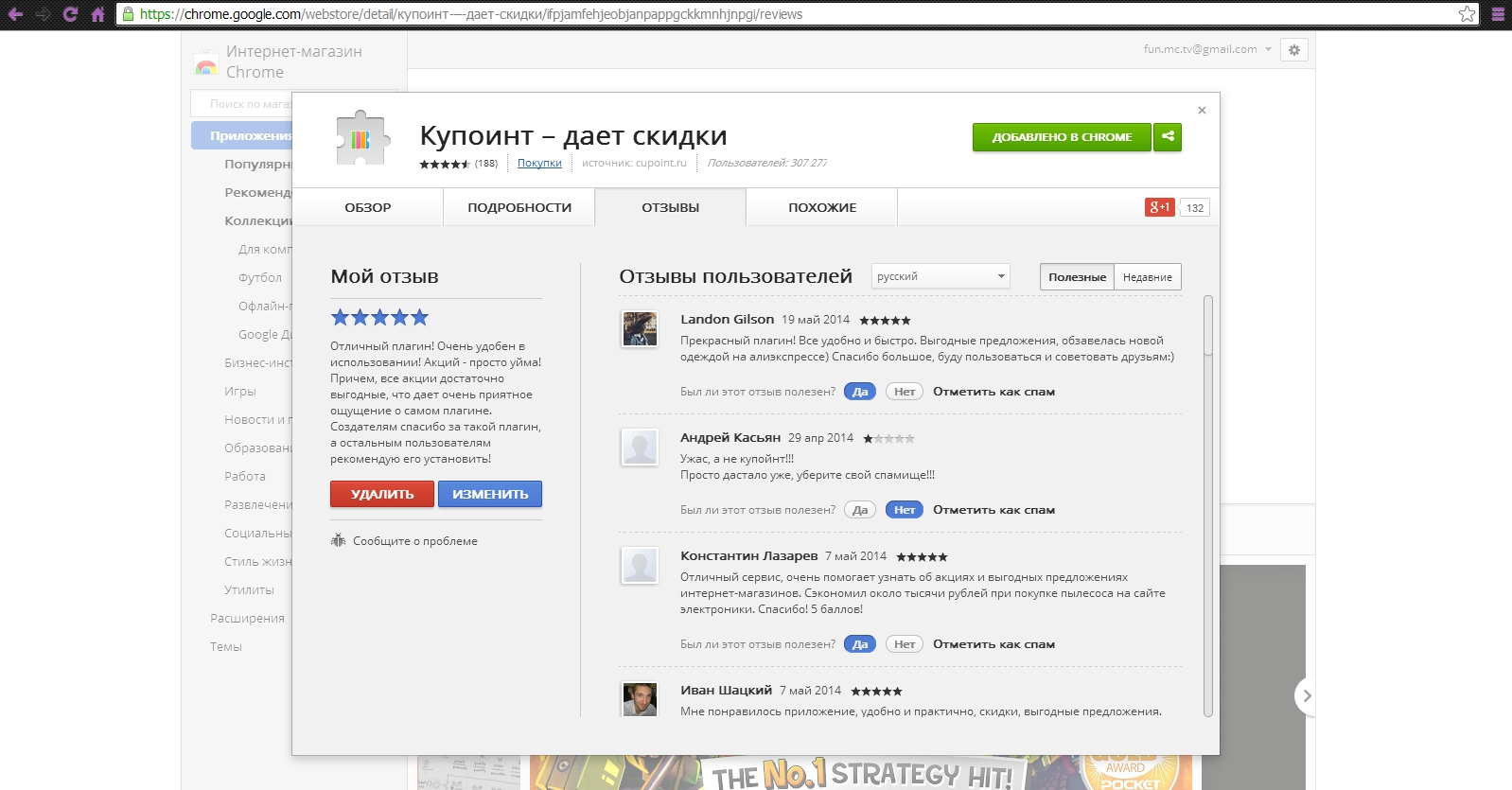Select Расширения in left sidebar
Viewport: 1512px width, 790px height.
pyautogui.click(x=247, y=618)
